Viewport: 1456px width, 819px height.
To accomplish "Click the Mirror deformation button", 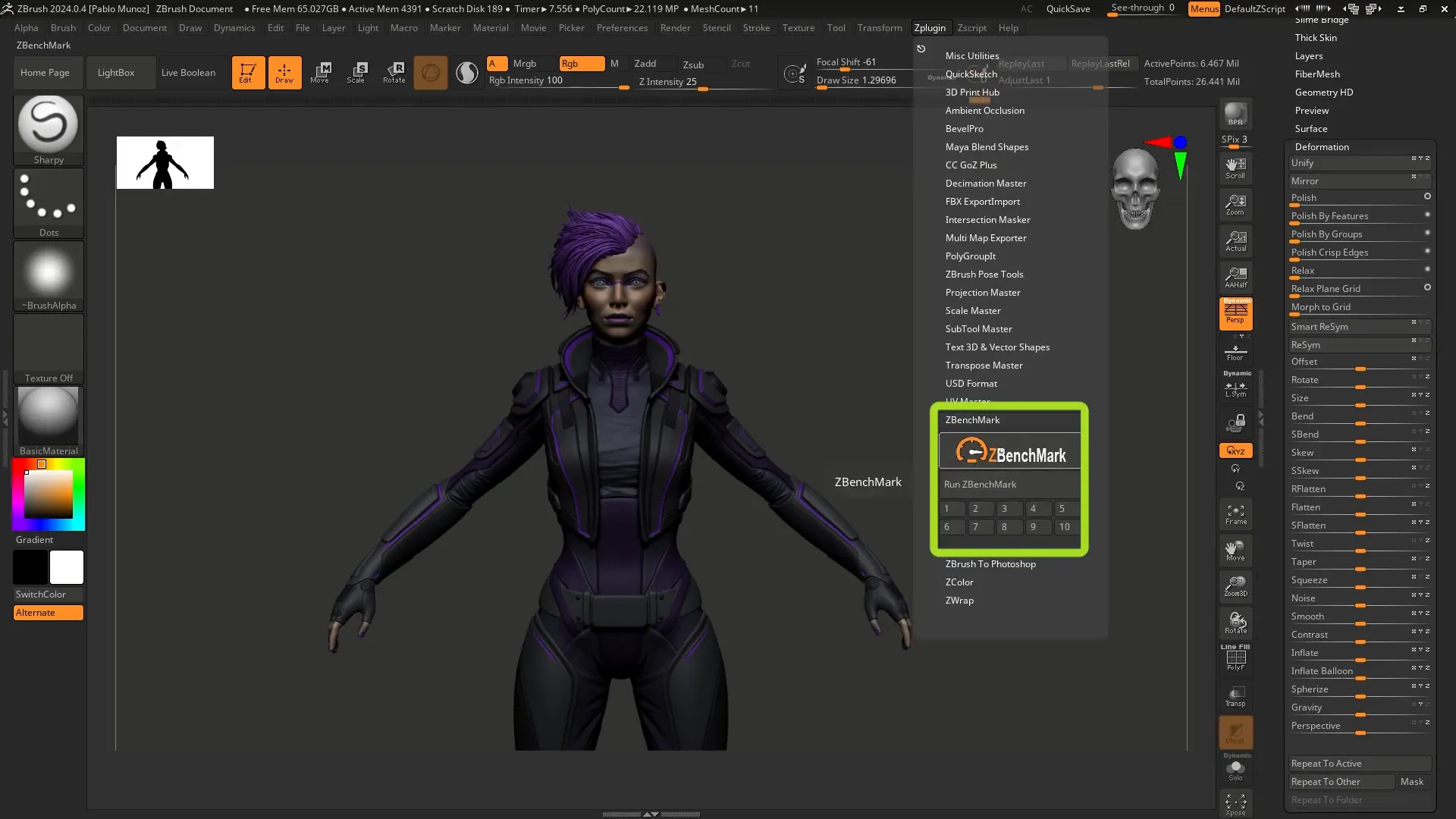I will tap(1360, 181).
